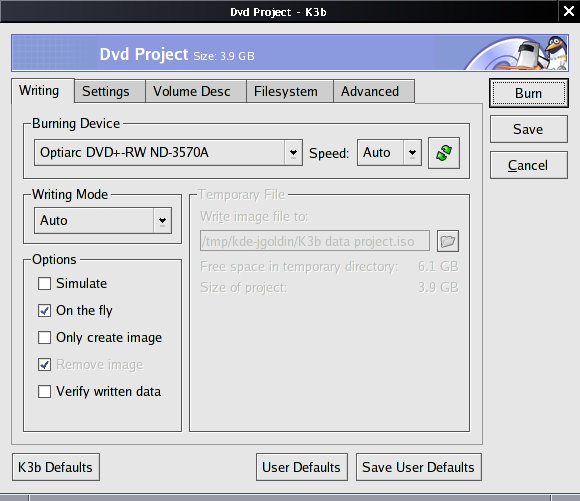Click the 'Size: 3.9 GB' header text
Image resolution: width=580 pixels, height=501 pixels.
click(224, 56)
